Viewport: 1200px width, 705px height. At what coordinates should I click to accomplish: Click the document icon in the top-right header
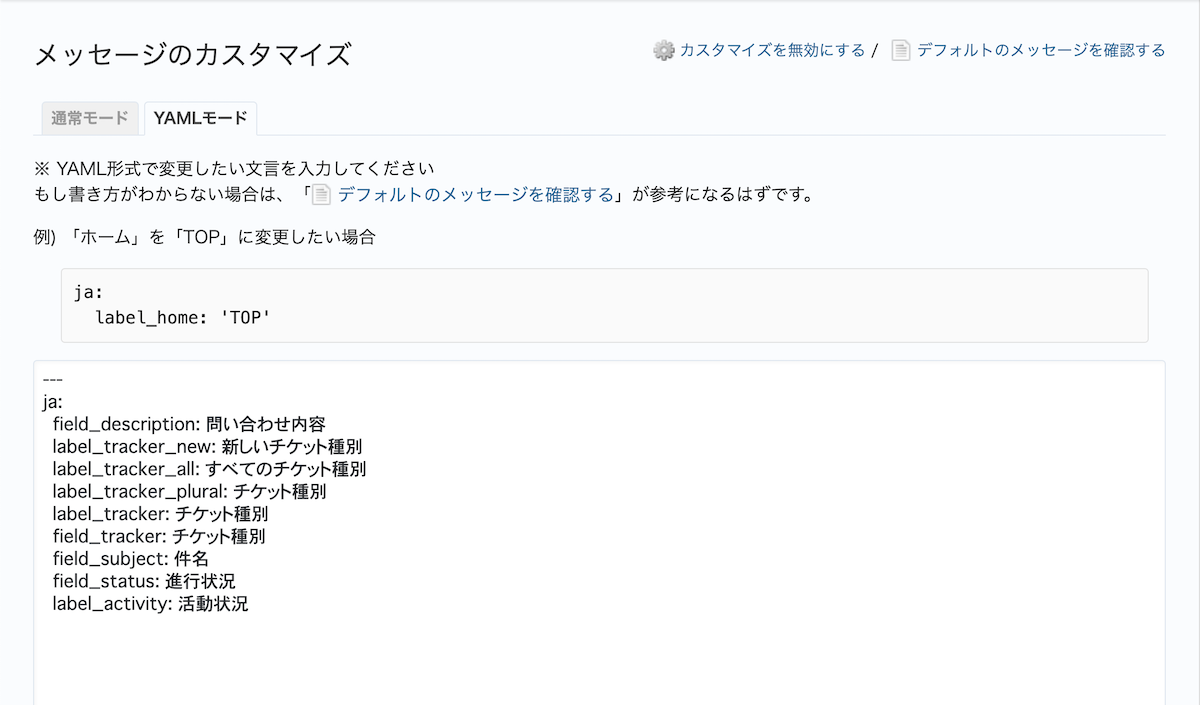click(x=901, y=50)
